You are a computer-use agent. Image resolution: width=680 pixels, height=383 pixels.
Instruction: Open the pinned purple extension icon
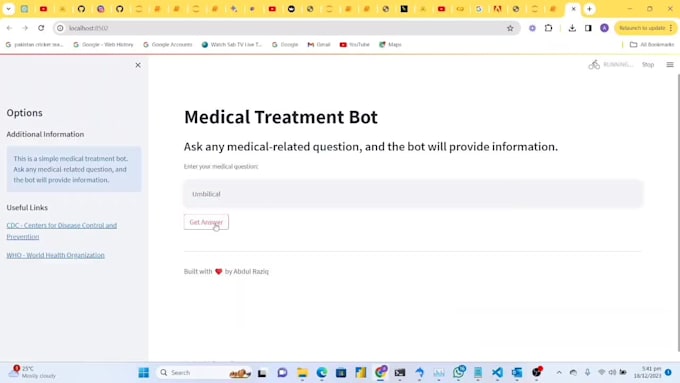(x=532, y=28)
